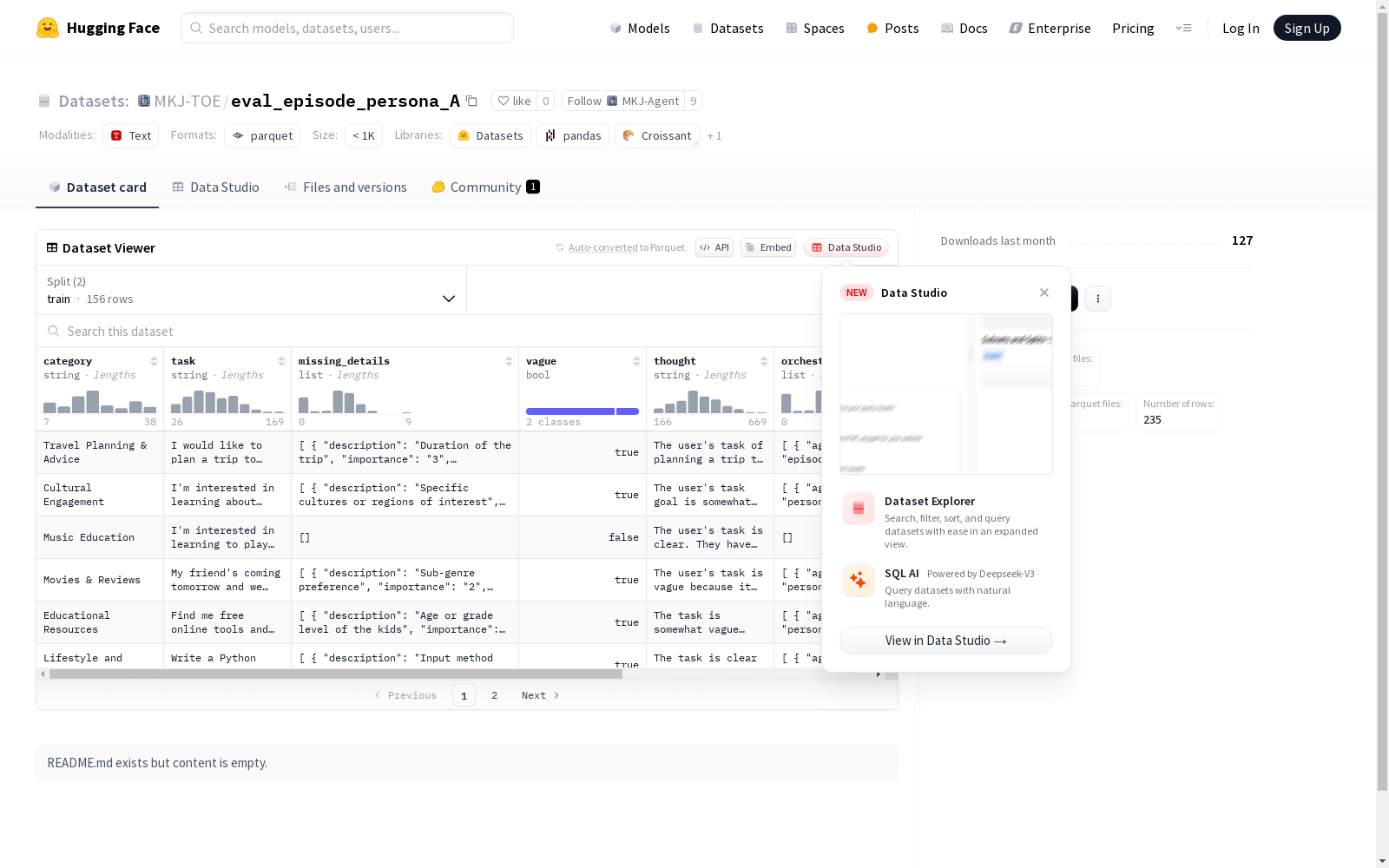Click the main search models field

347,28
